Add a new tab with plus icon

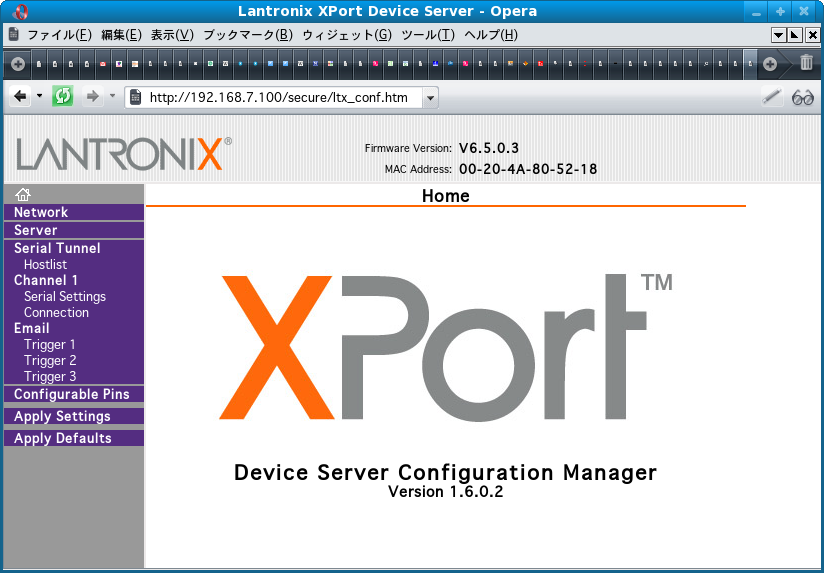(x=770, y=63)
